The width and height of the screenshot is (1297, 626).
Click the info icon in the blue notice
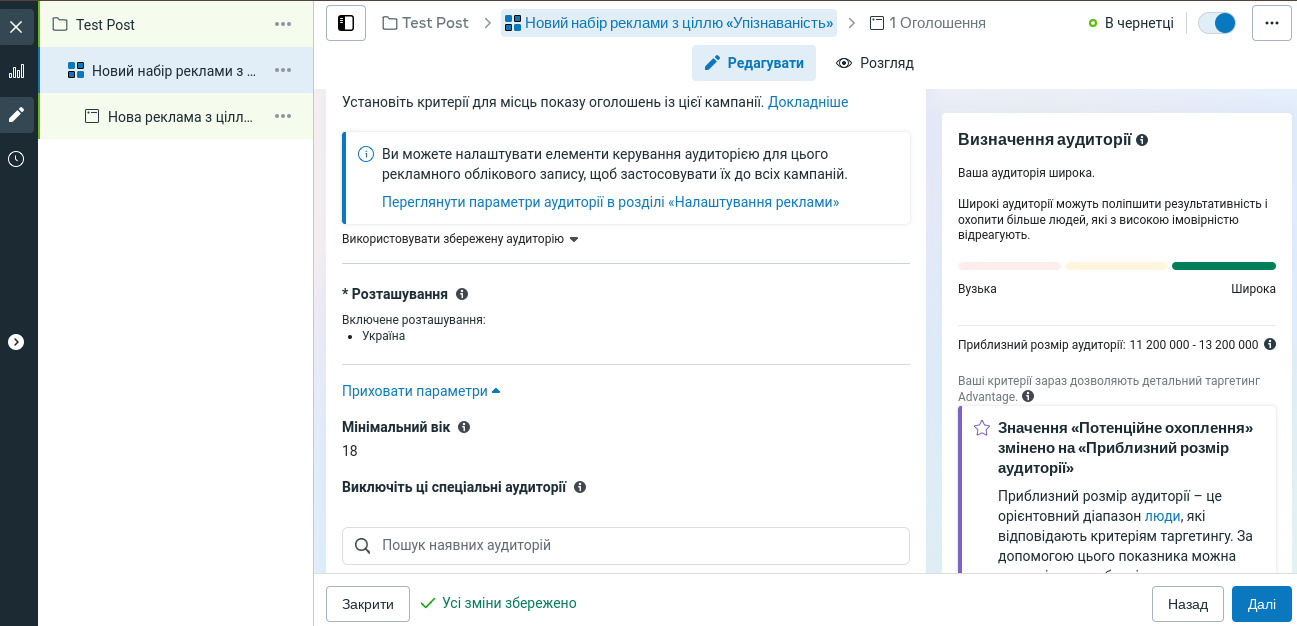click(365, 154)
